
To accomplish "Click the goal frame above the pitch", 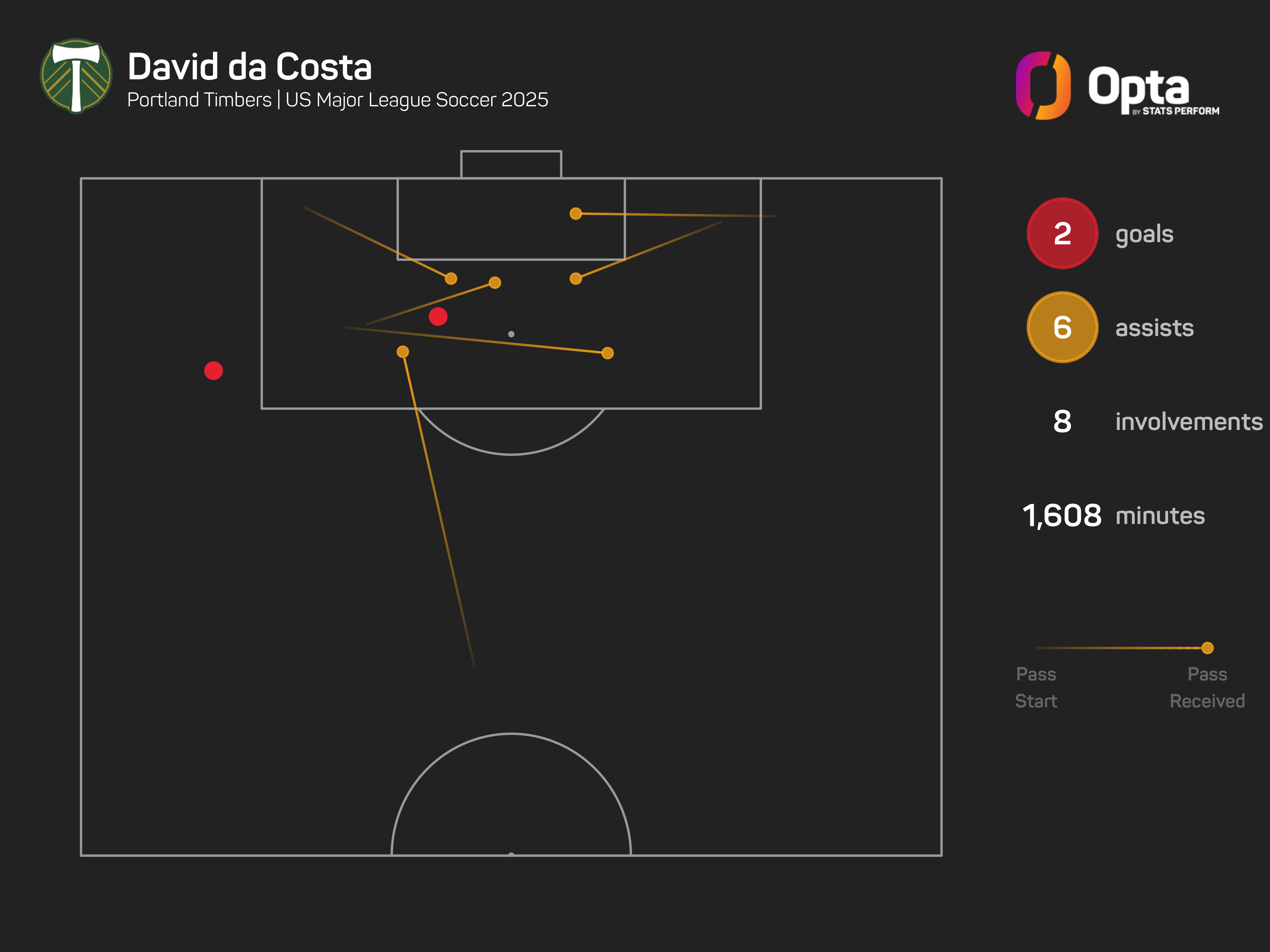I will pyautogui.click(x=511, y=164).
